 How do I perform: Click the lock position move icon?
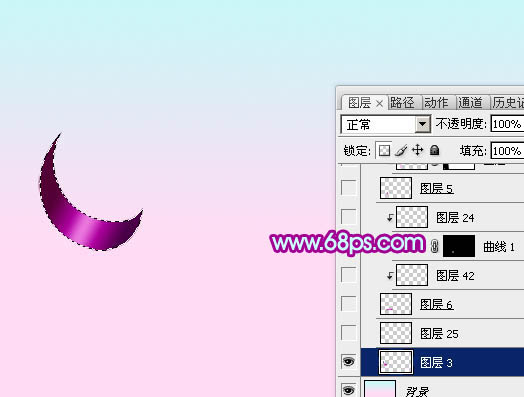[418, 150]
